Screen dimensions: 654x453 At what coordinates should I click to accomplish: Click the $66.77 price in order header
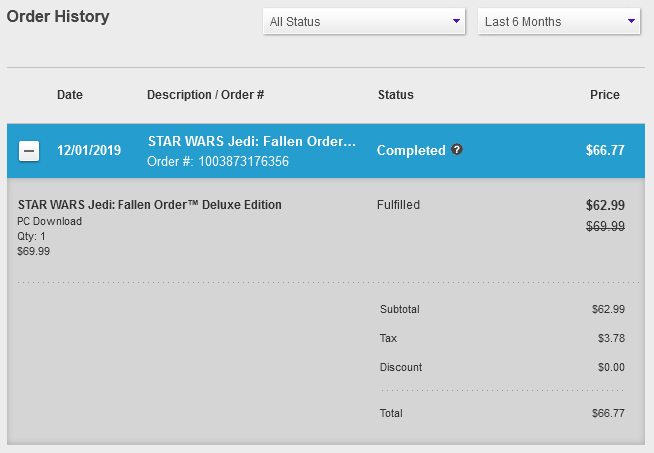[x=605, y=150]
